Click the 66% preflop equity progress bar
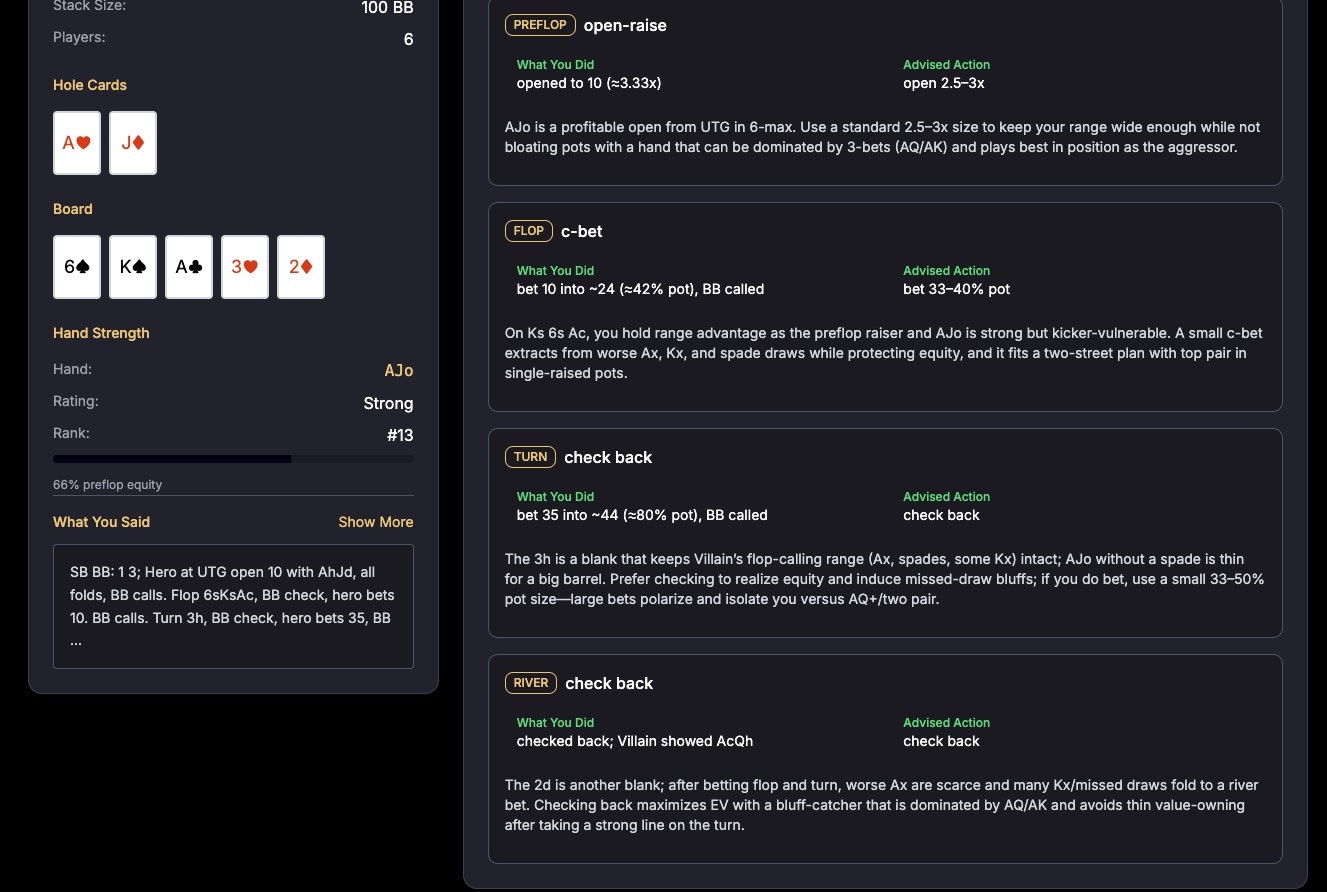This screenshot has height=892, width=1327. coord(232,459)
